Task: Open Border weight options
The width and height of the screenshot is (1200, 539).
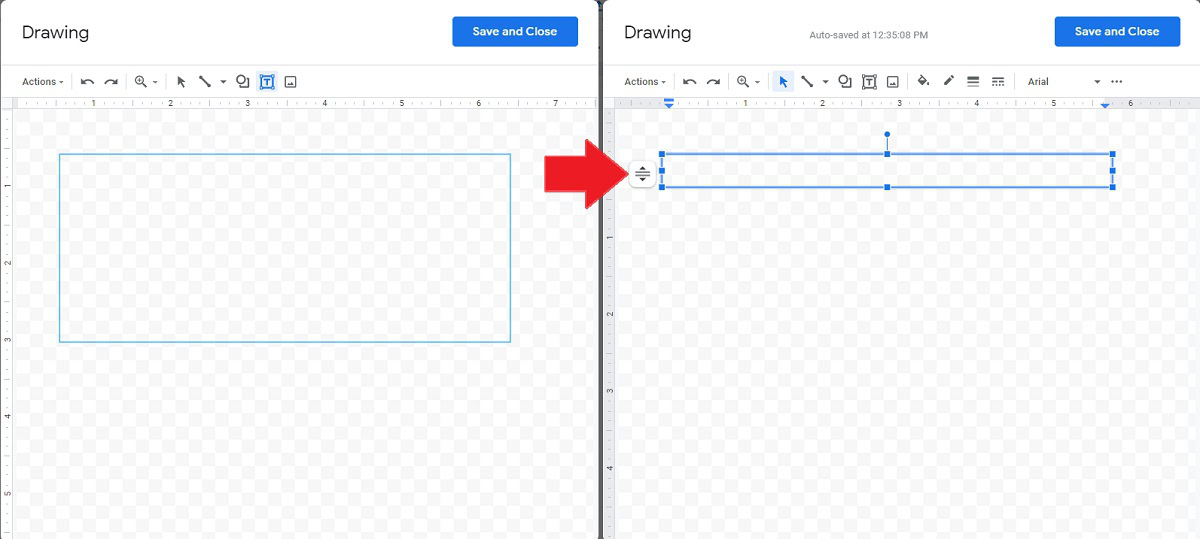Action: [x=973, y=82]
